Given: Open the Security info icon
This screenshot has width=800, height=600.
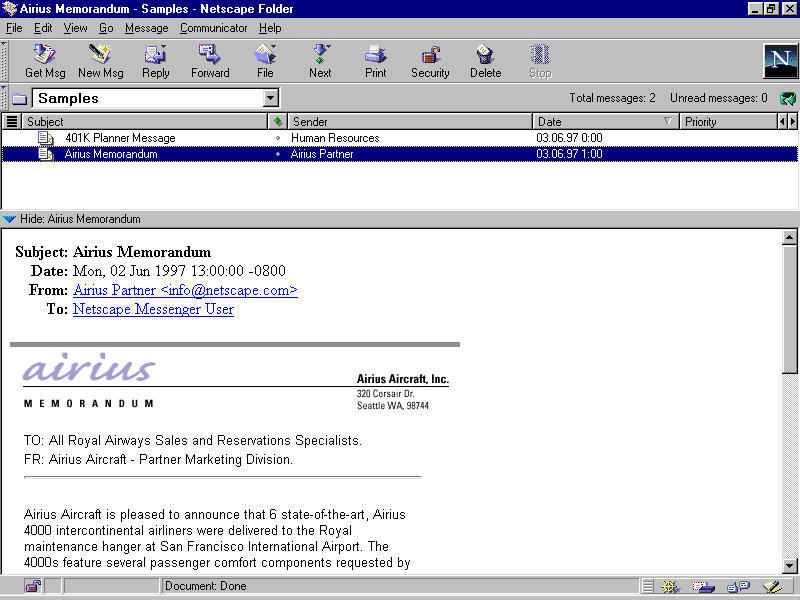Looking at the screenshot, I should coord(430,61).
